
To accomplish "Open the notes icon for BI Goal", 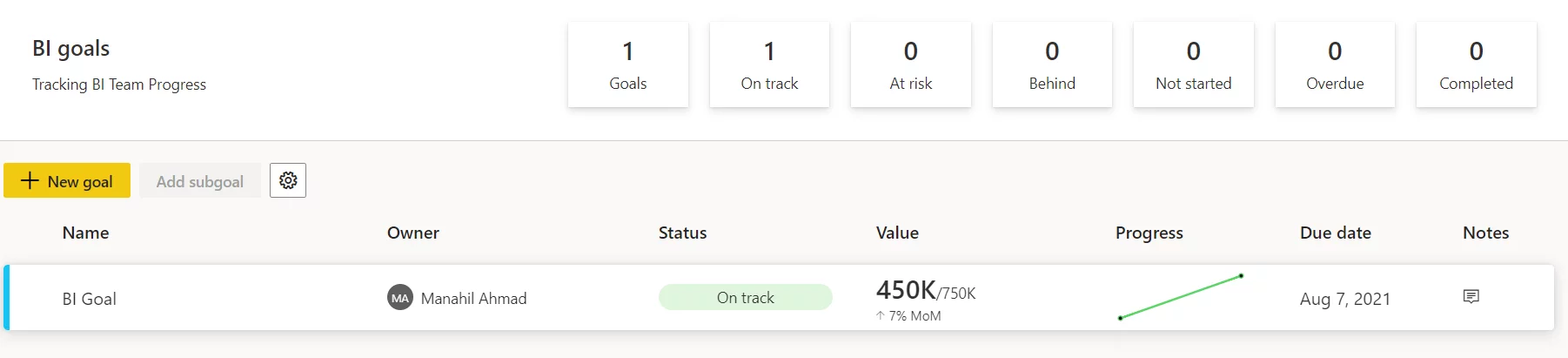I will point(1471,297).
